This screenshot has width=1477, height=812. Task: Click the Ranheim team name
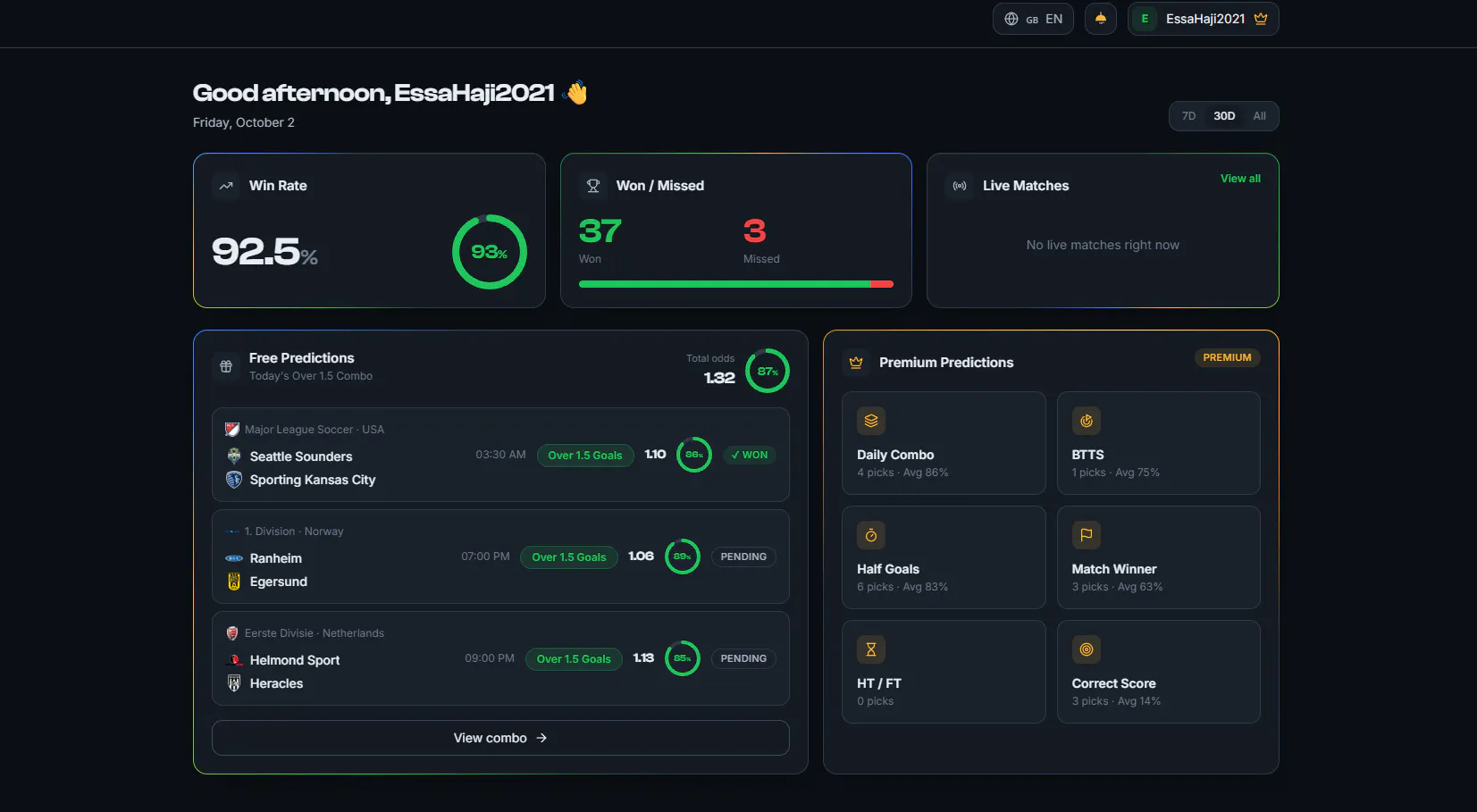click(x=276, y=558)
